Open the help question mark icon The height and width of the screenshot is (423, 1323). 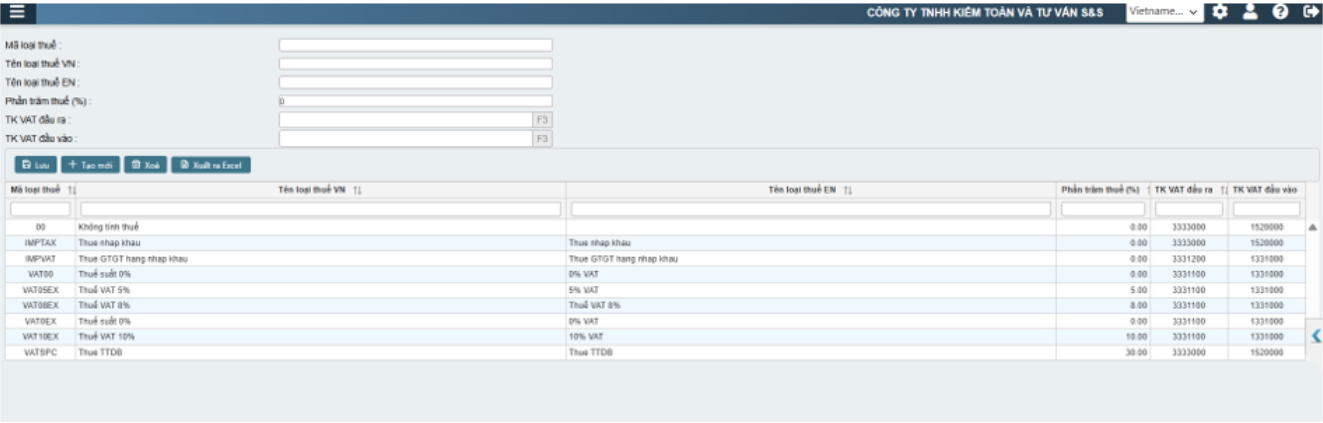pos(1279,12)
